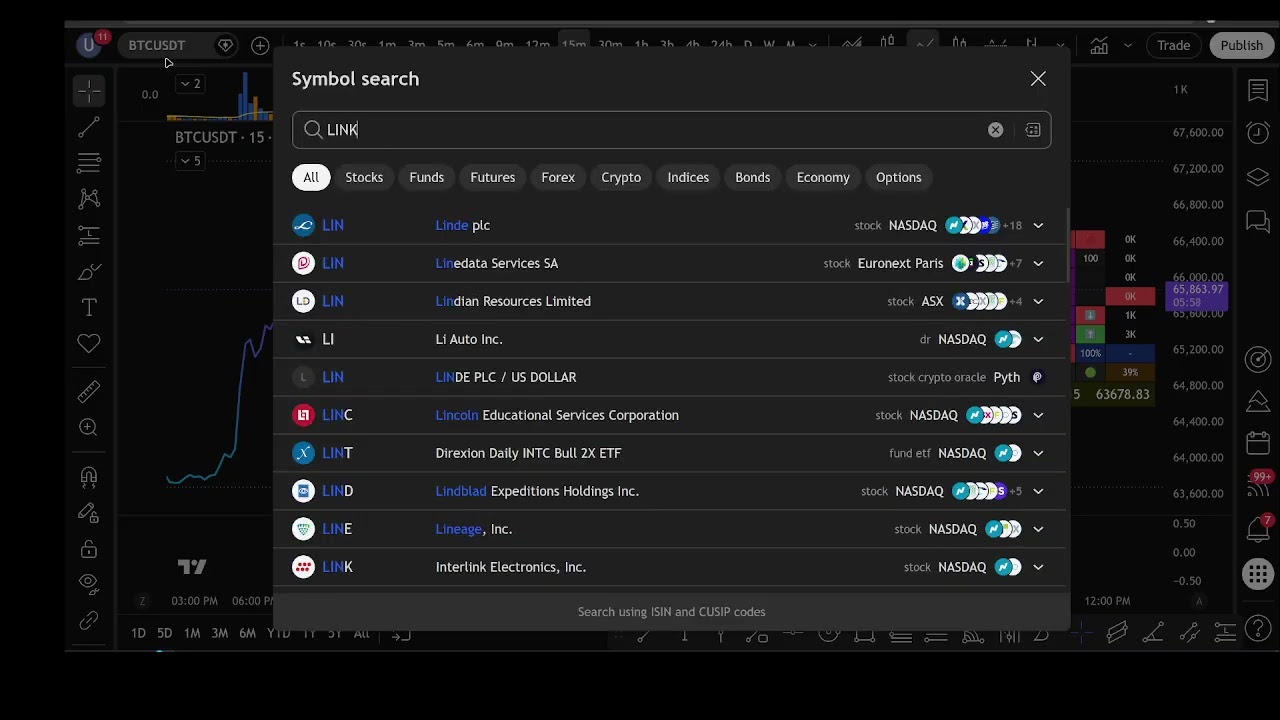Open the watchlist panel on right sidebar
Image resolution: width=1280 pixels, height=720 pixels.
[x=1258, y=91]
